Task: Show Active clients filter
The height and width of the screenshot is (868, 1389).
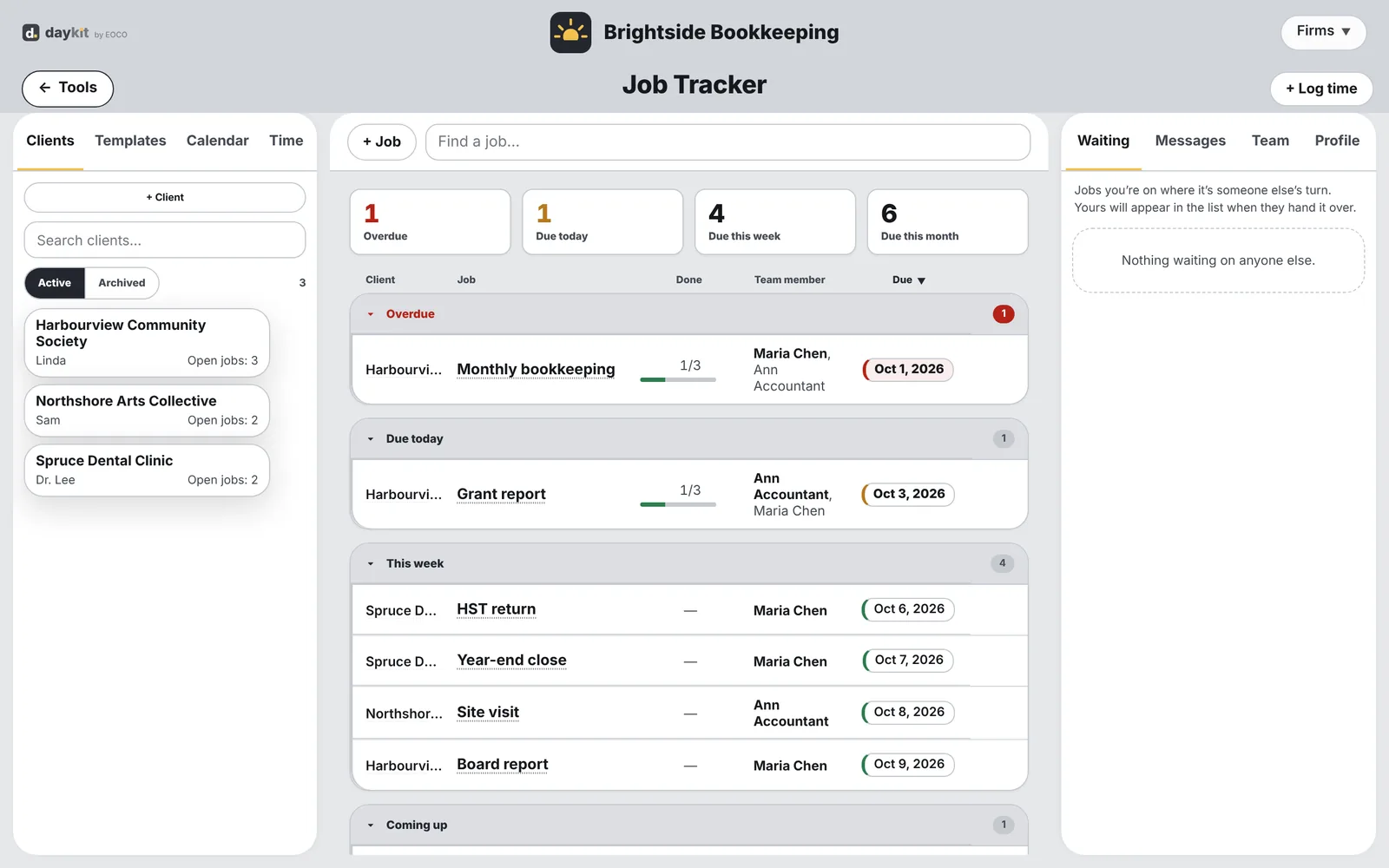Action: pos(55,283)
